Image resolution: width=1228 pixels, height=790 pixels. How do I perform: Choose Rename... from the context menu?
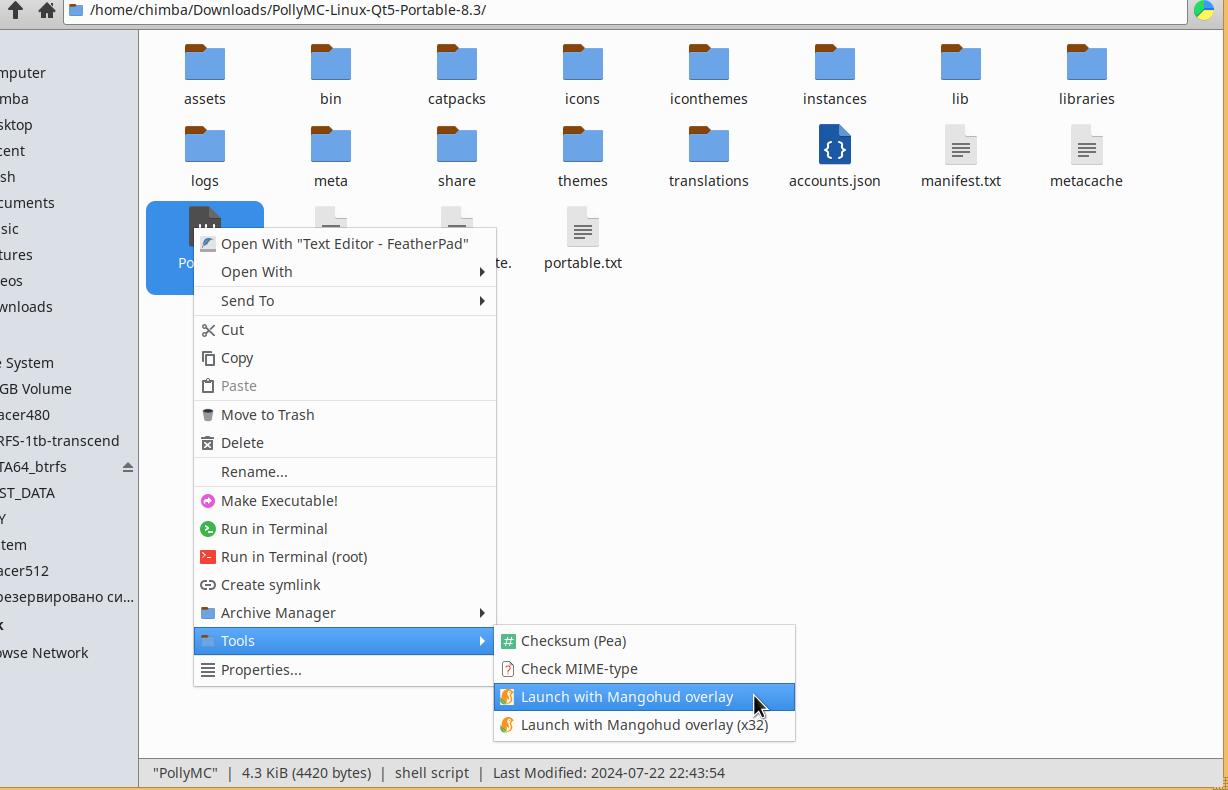(x=345, y=472)
